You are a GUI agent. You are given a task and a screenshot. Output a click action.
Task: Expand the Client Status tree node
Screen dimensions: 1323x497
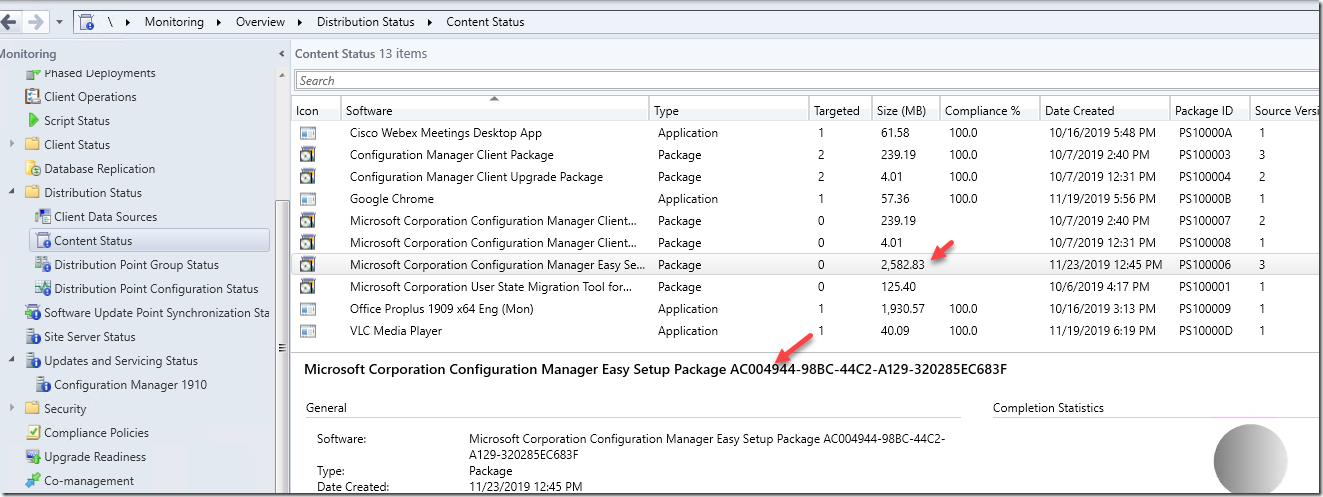(x=12, y=145)
